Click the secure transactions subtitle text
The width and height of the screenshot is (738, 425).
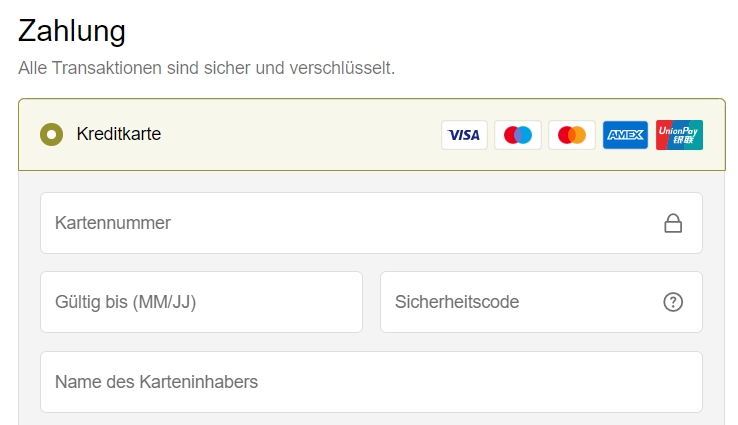point(207,68)
